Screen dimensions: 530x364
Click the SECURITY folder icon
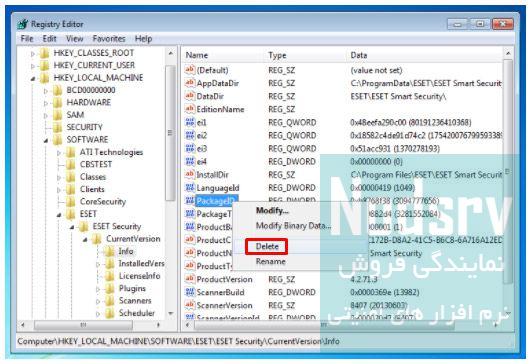pyautogui.click(x=58, y=127)
